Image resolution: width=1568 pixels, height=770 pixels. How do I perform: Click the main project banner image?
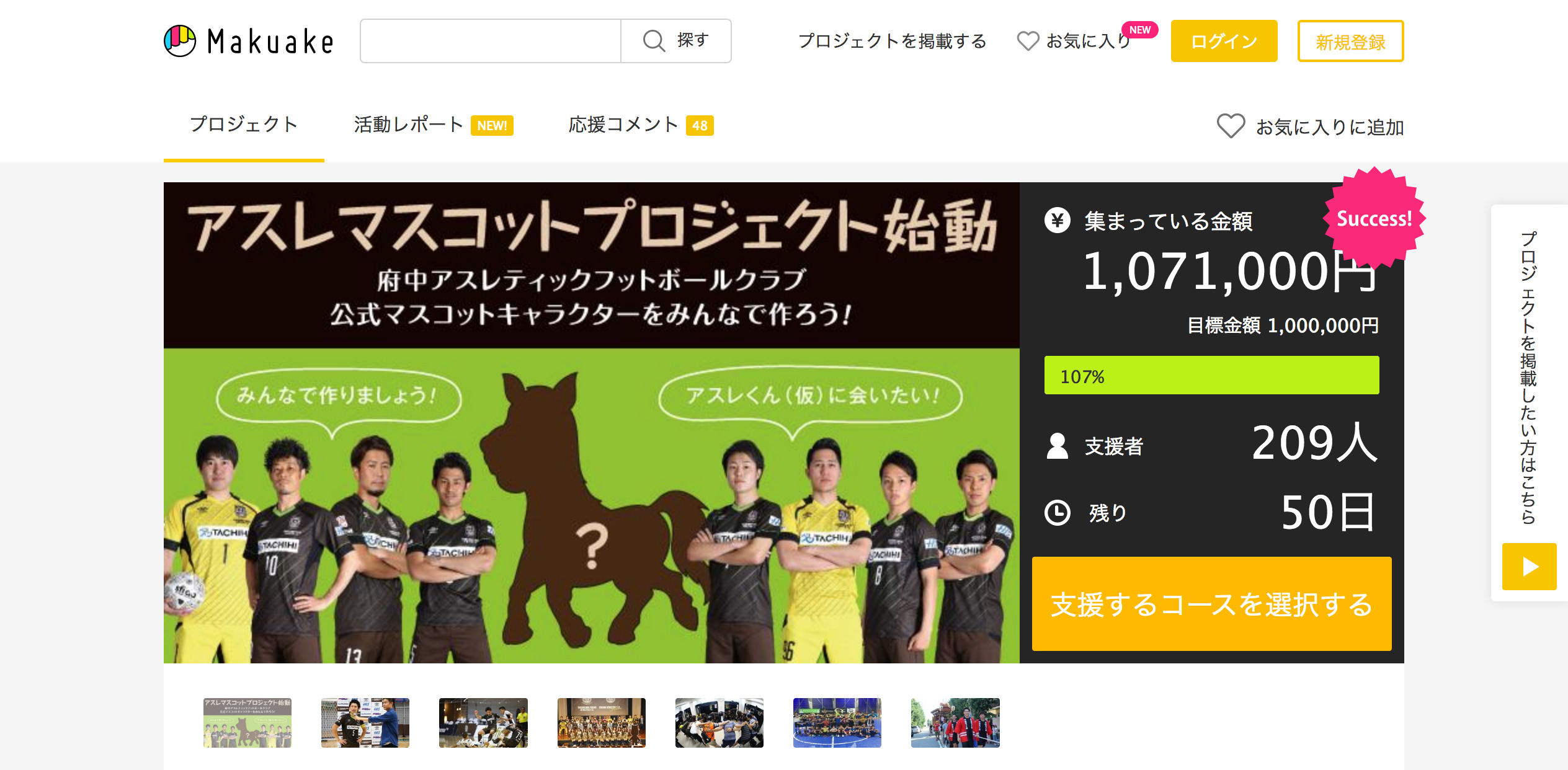click(x=591, y=422)
